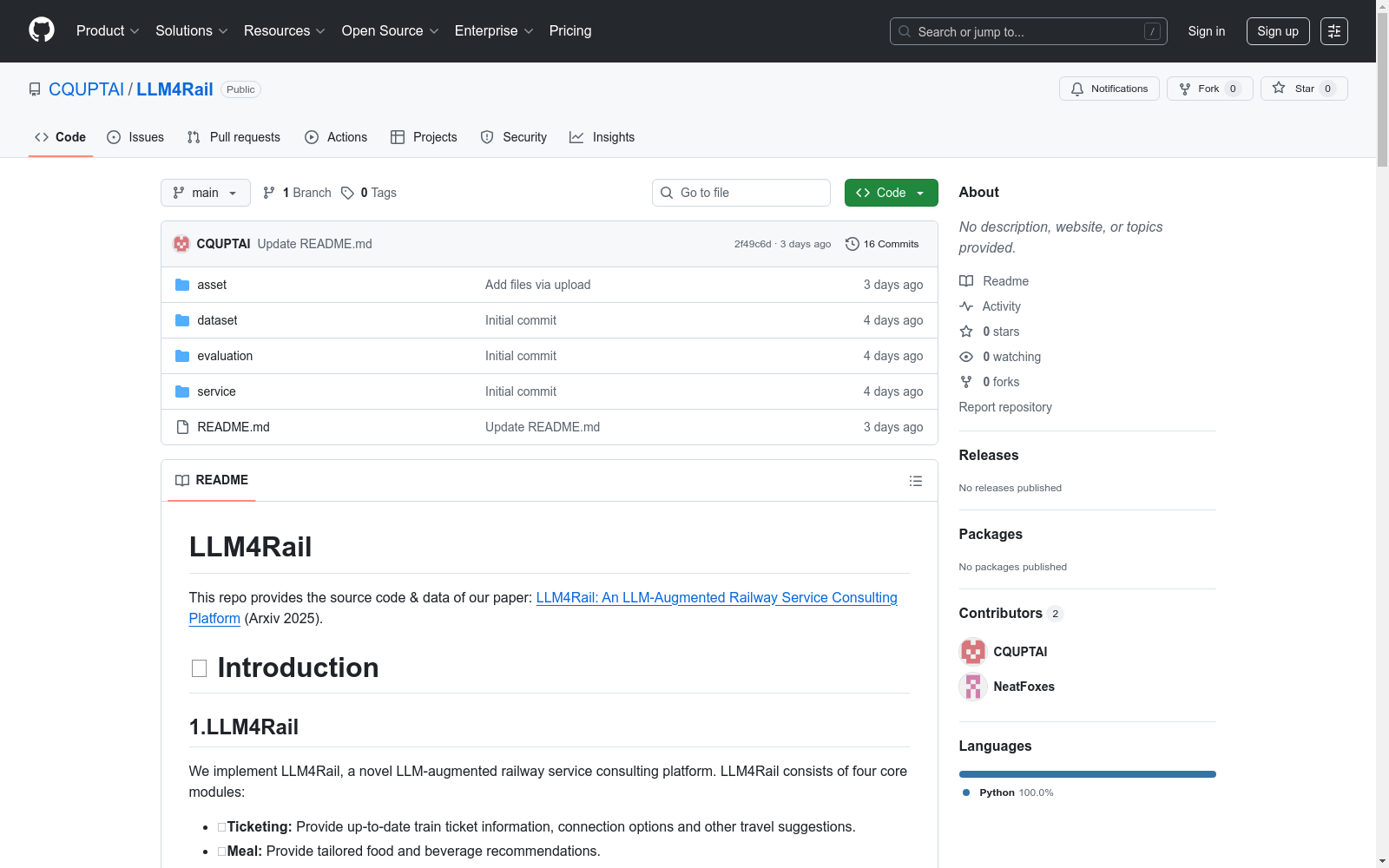
Task: Click the branch icon beside 1 Branch
Action: [x=269, y=193]
